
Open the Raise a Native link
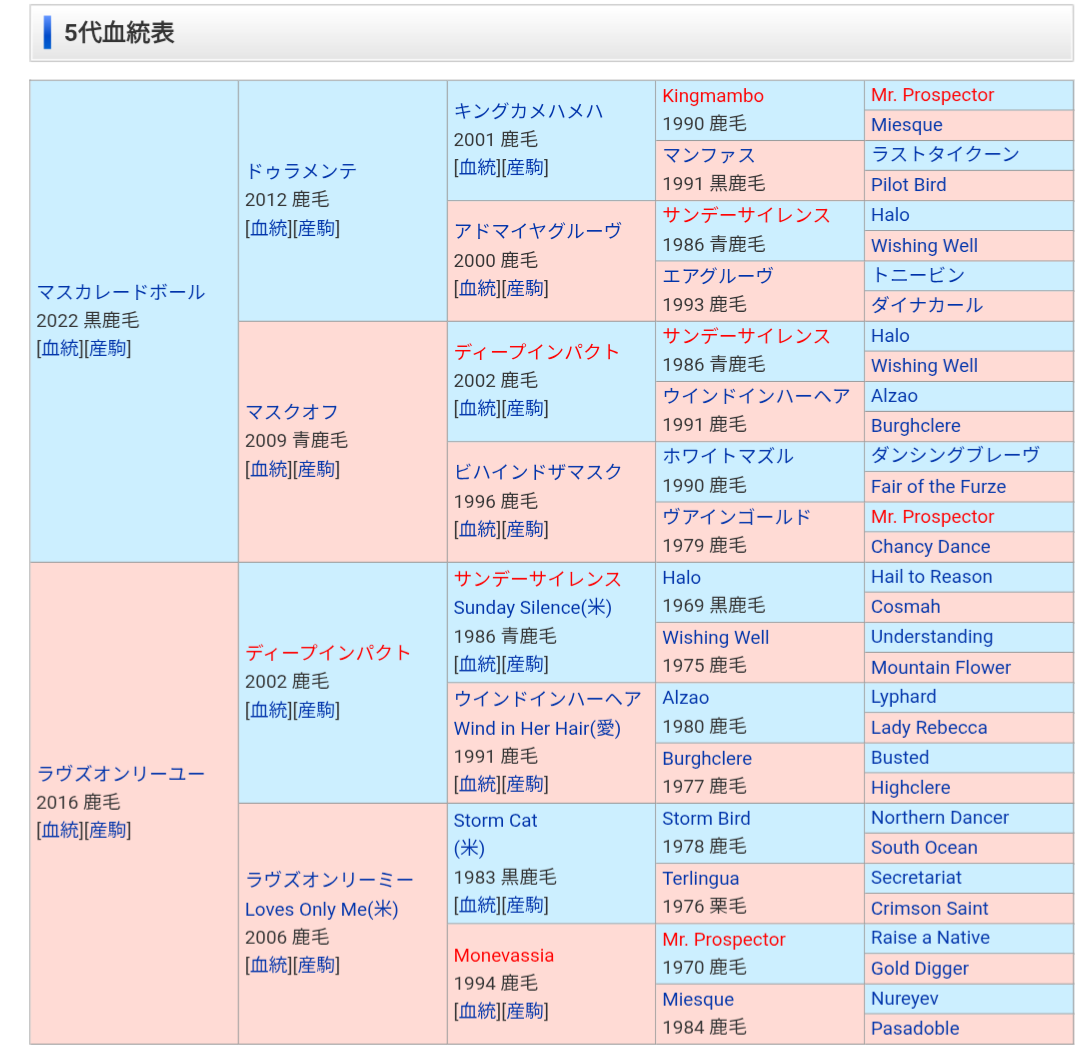(930, 938)
